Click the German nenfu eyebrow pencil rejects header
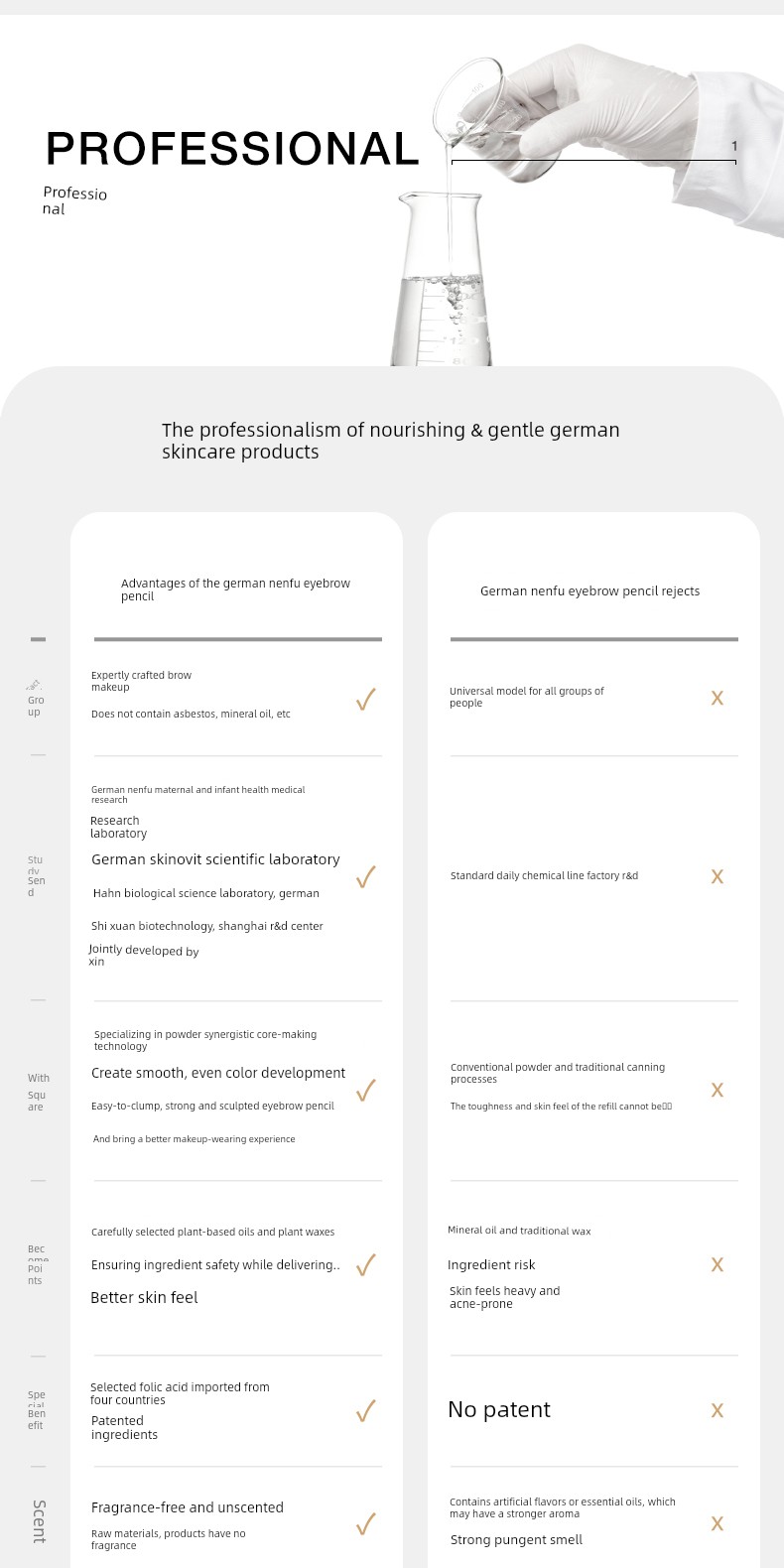The image size is (784, 1568). click(x=590, y=590)
